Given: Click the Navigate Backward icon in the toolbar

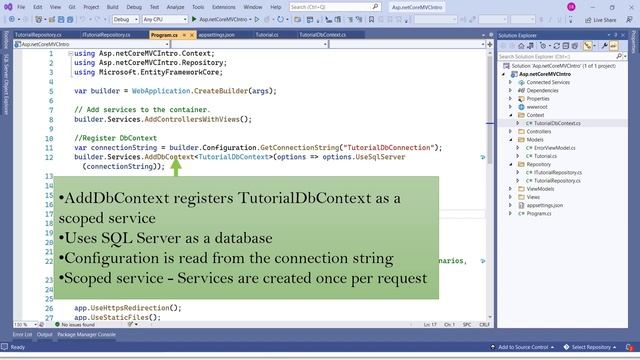Looking at the screenshot, I should [x=12, y=19].
